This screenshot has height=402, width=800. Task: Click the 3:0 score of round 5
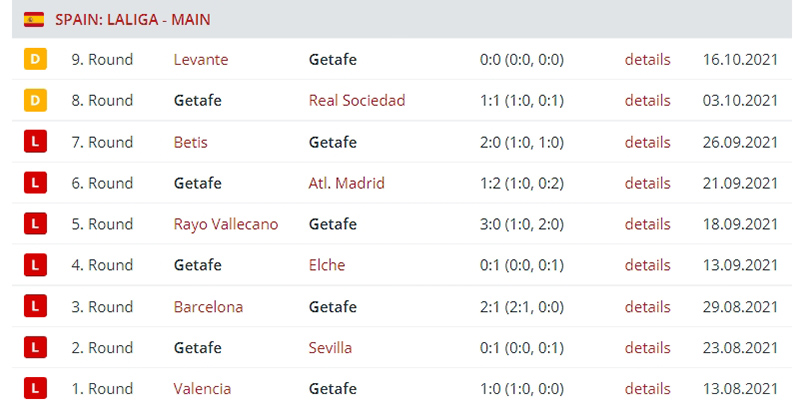click(490, 224)
